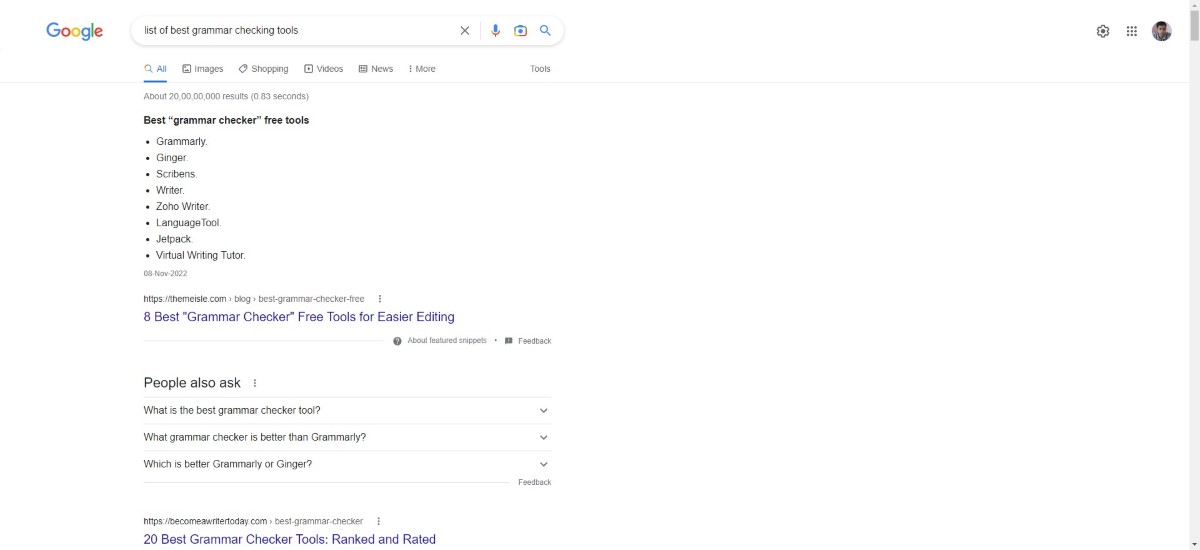Open '8 Best Grammar Checker Free Tools' link

(299, 317)
